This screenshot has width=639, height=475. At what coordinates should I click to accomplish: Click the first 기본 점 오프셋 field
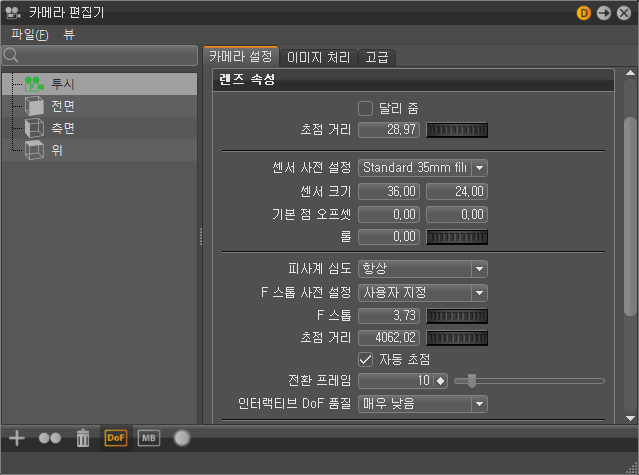[x=389, y=214]
